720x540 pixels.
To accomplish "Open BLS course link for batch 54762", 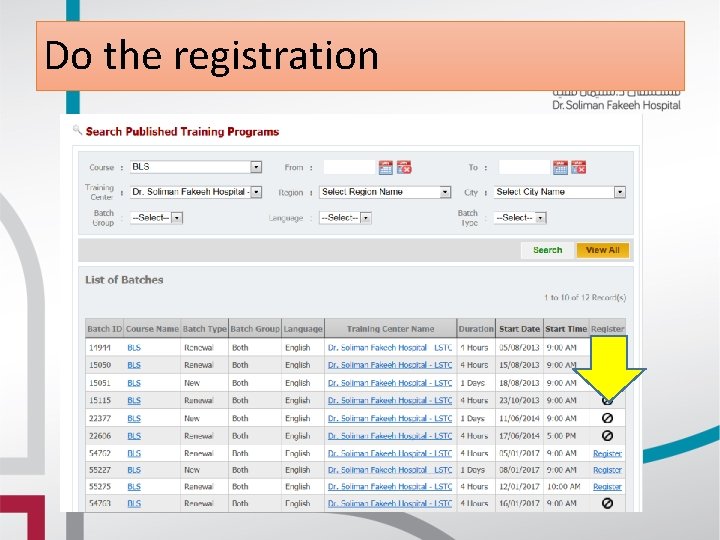I will 134,453.
